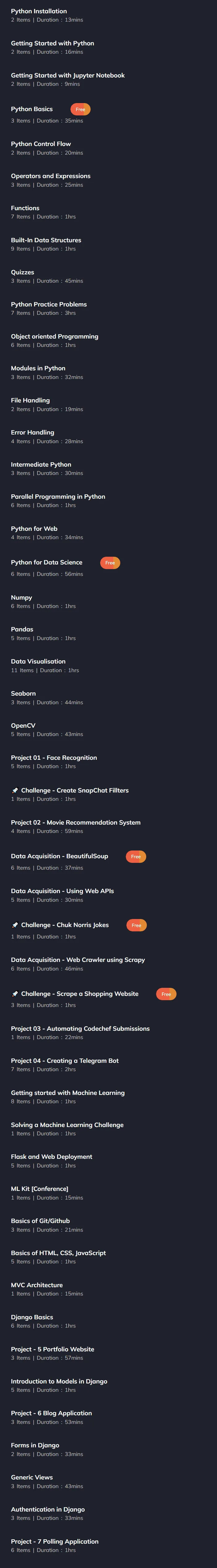
Task: Expand the Data Visualisation section
Action: pyautogui.click(x=108, y=665)
